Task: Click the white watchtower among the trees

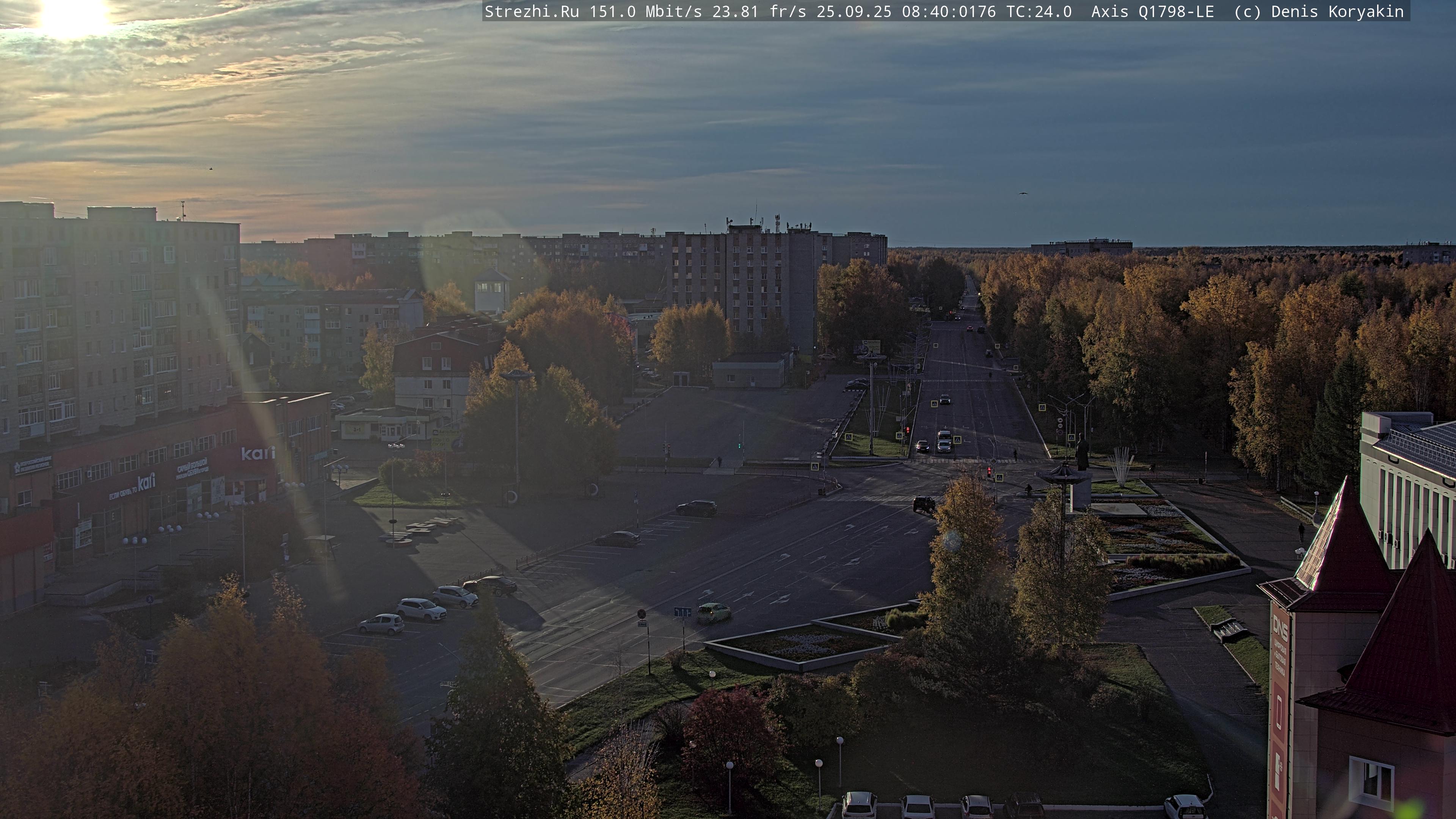Action: coord(491,289)
